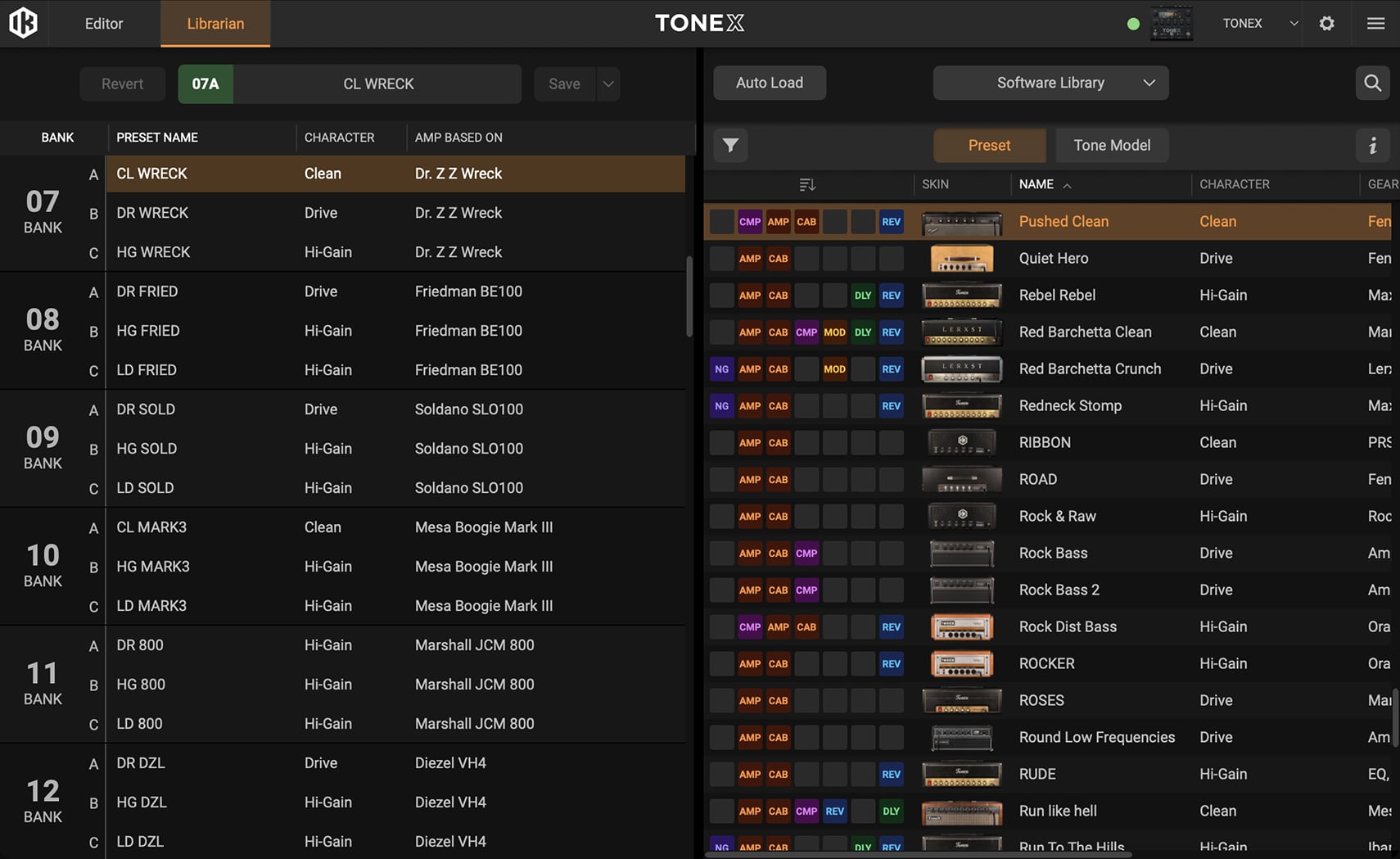The image size is (1400, 859).
Task: Switch to the Editor tab
Action: tap(104, 23)
